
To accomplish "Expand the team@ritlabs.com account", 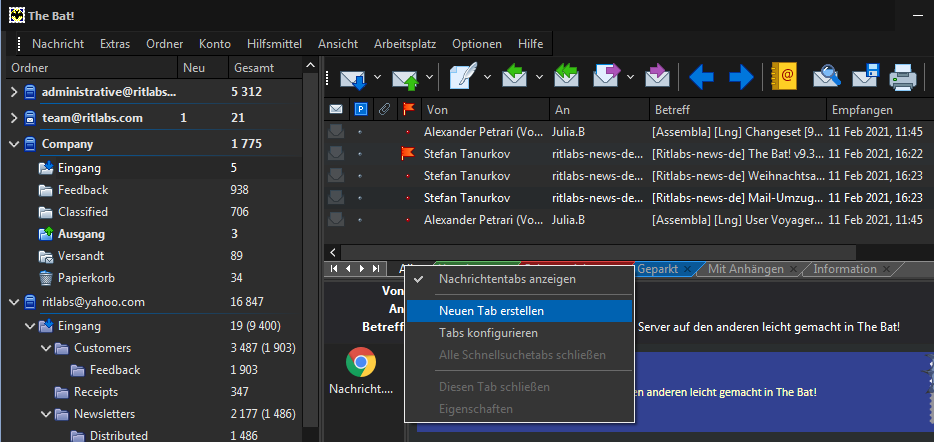I will click(14, 118).
